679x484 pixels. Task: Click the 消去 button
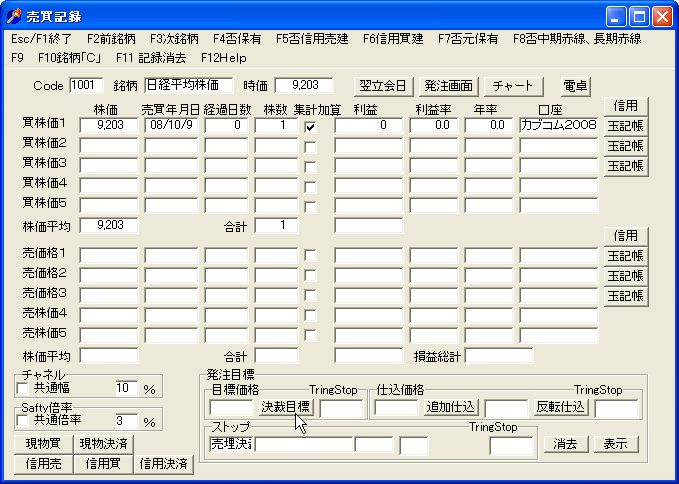point(566,444)
